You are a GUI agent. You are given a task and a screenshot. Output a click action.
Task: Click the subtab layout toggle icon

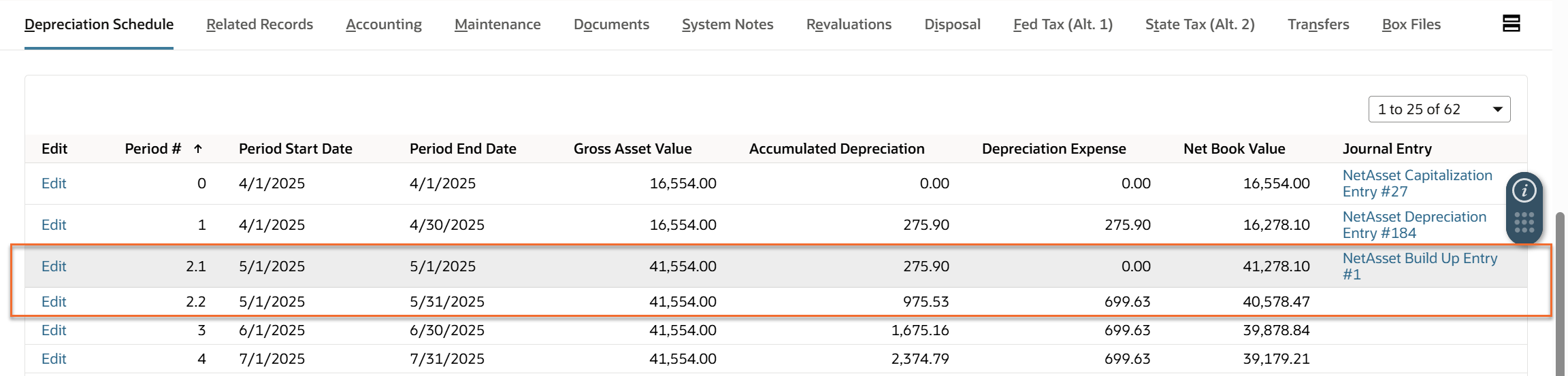point(1511,24)
